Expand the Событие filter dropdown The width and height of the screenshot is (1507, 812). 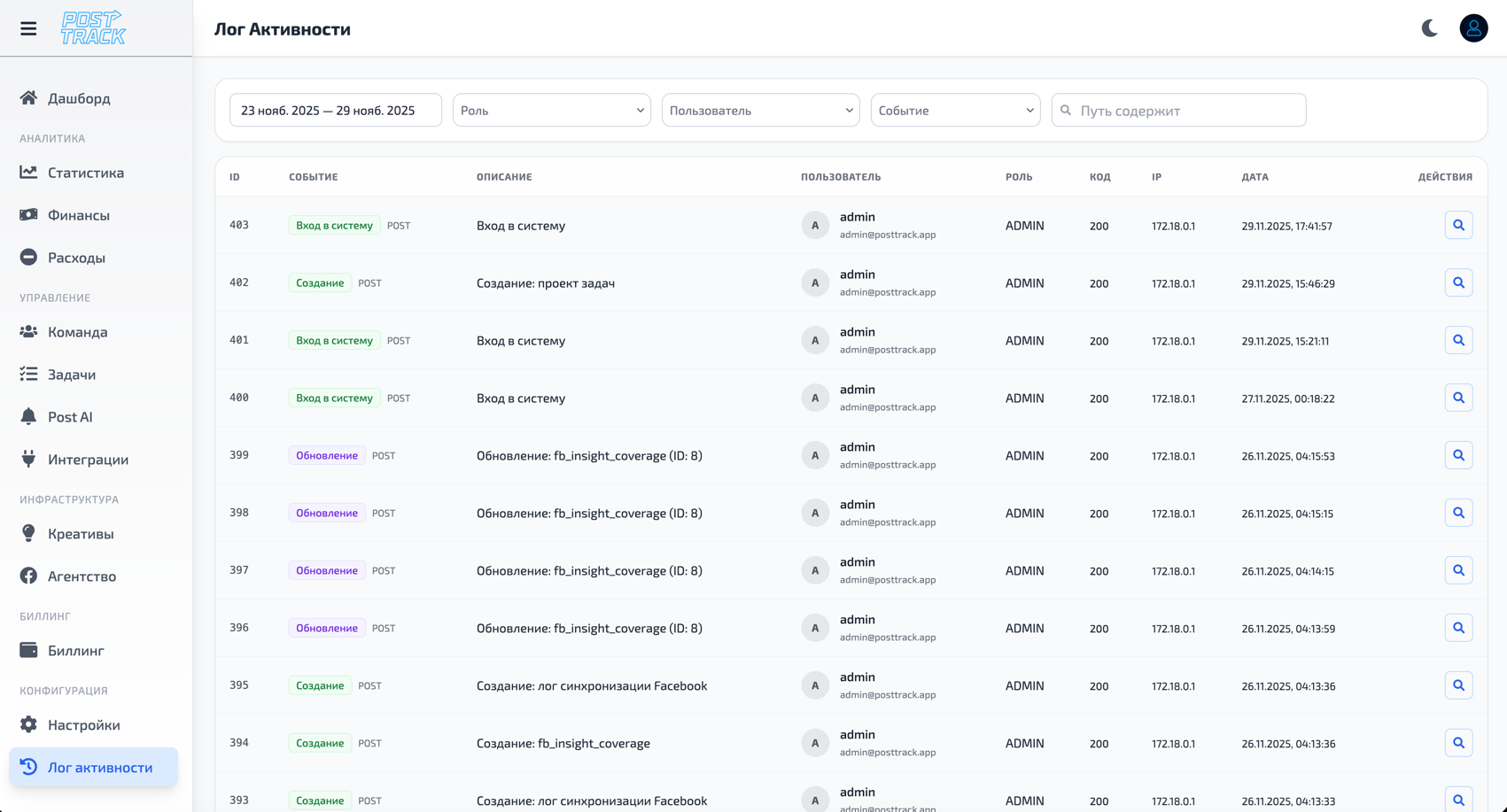[x=955, y=111]
